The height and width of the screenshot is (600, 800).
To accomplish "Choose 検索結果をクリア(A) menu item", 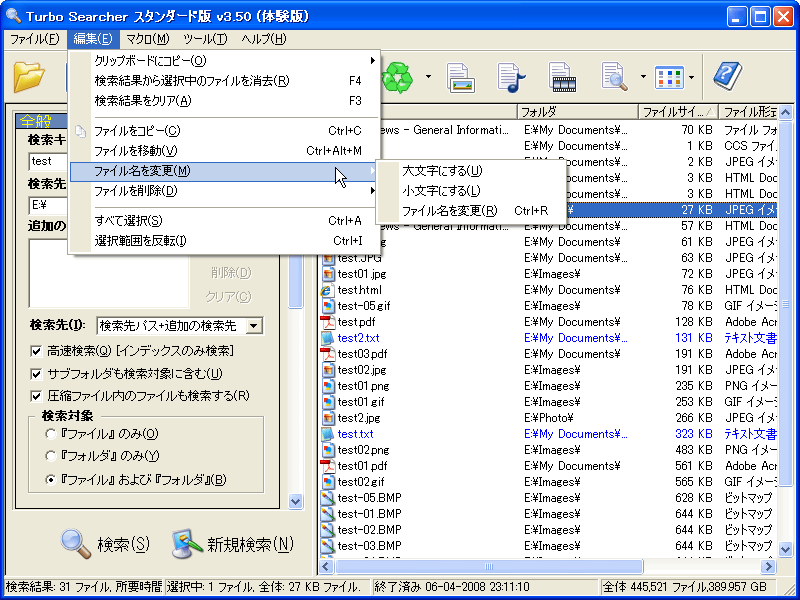I will pos(224,101).
